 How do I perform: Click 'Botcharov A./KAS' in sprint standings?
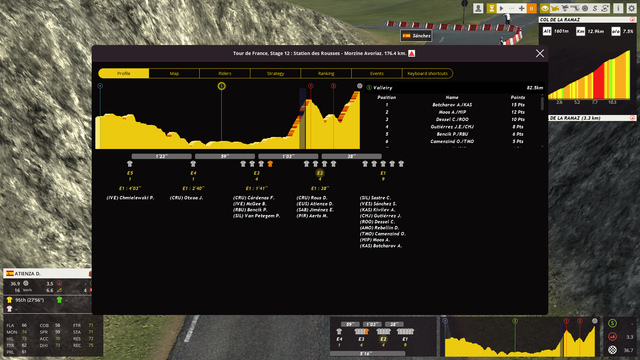pos(452,105)
